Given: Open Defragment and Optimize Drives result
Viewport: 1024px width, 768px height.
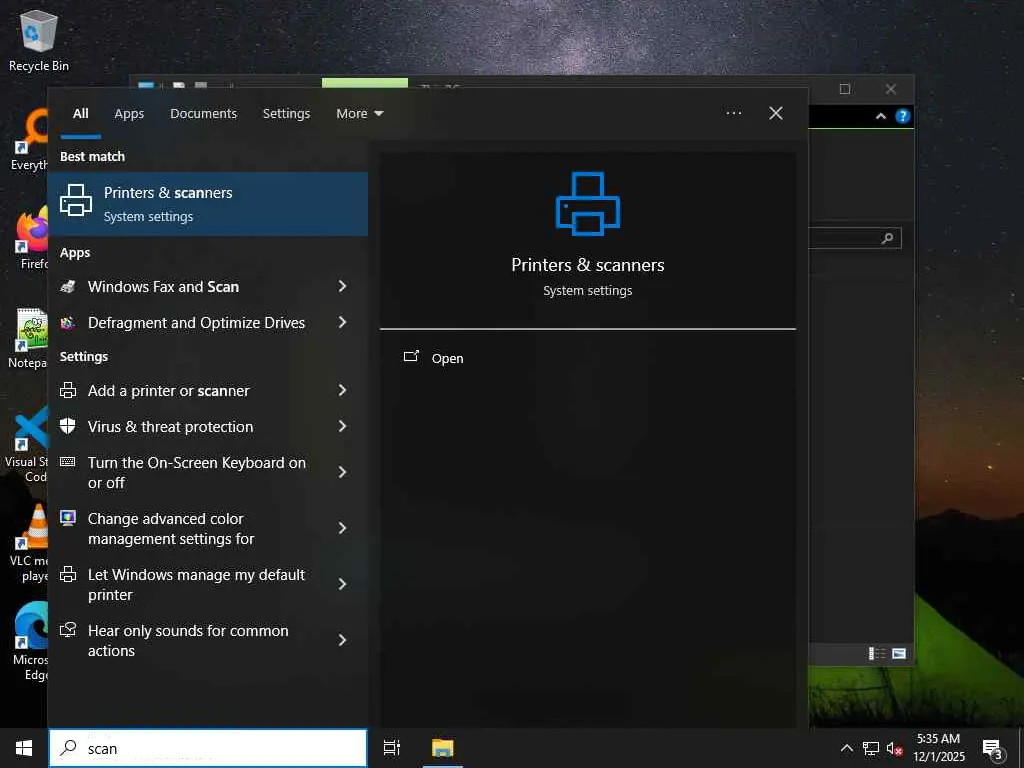Looking at the screenshot, I should 197,323.
